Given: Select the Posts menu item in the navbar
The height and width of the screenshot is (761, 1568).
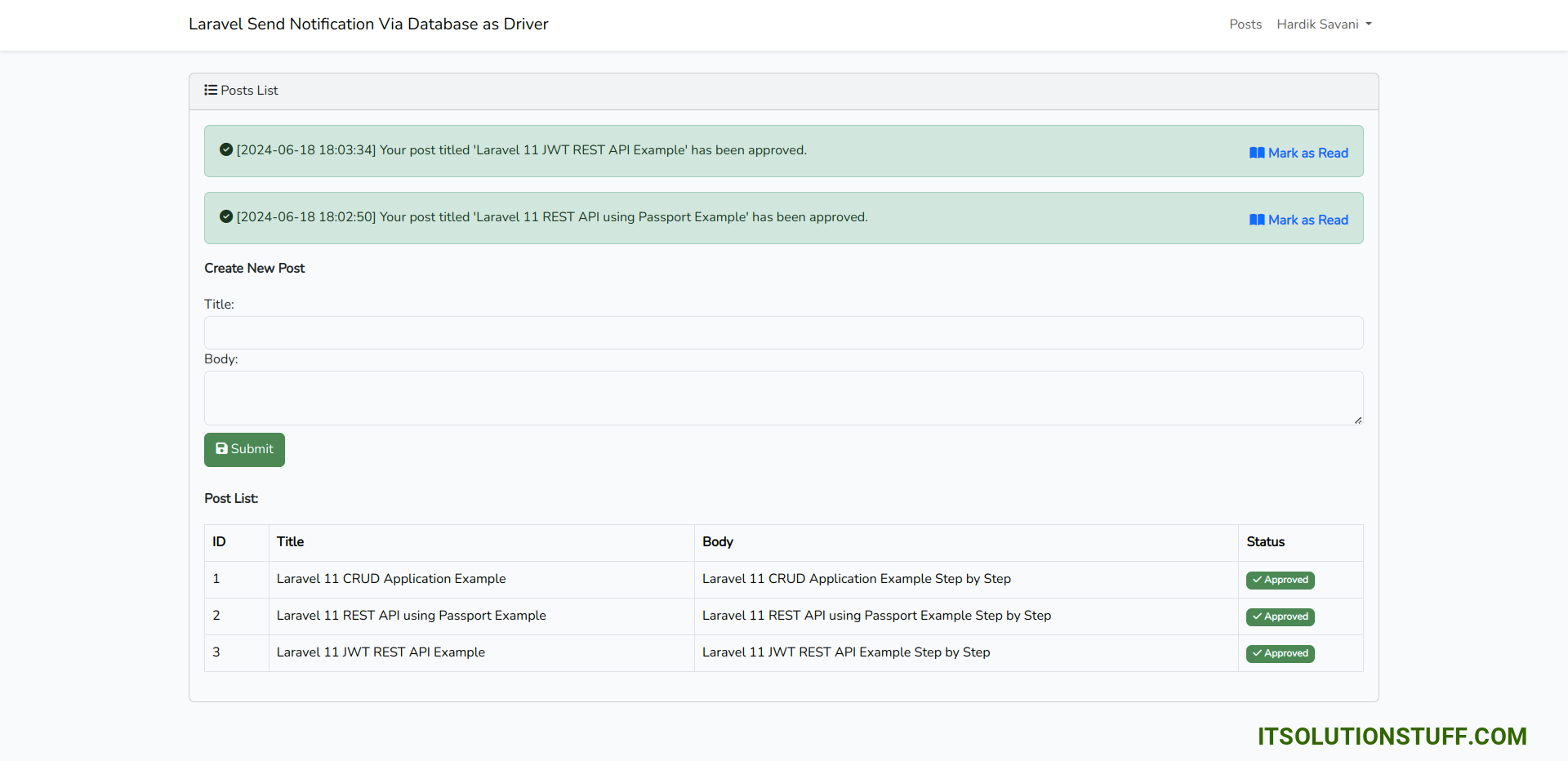Looking at the screenshot, I should point(1245,24).
